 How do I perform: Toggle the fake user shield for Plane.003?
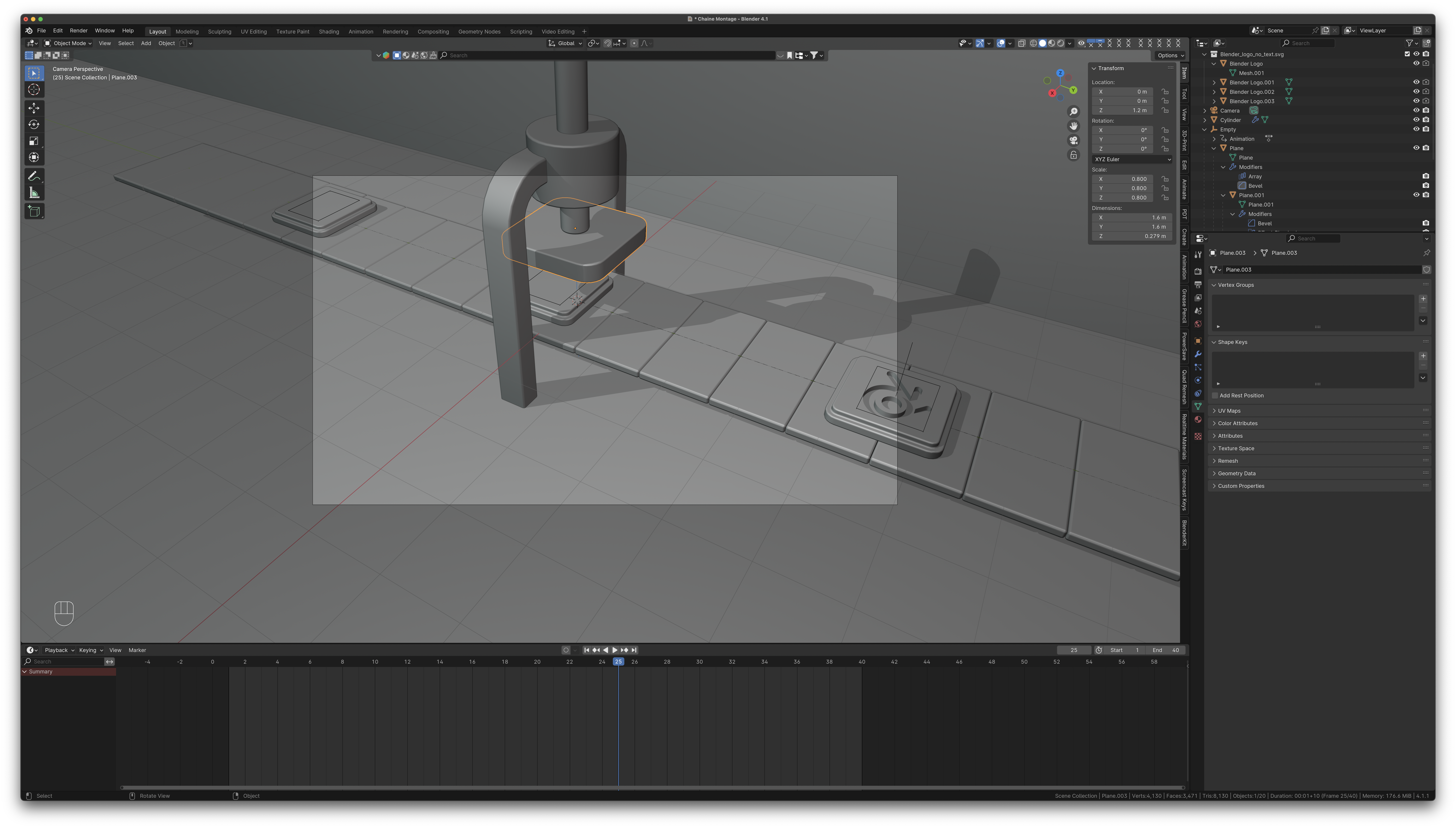(x=1427, y=270)
